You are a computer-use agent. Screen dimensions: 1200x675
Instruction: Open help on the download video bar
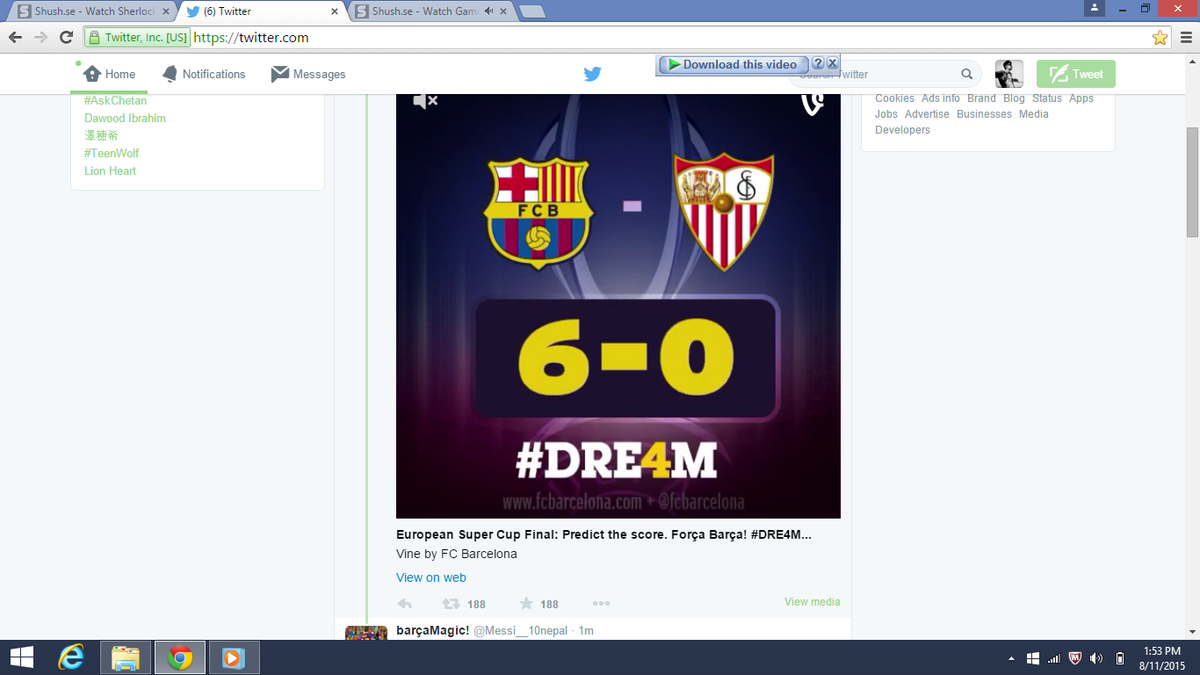818,64
